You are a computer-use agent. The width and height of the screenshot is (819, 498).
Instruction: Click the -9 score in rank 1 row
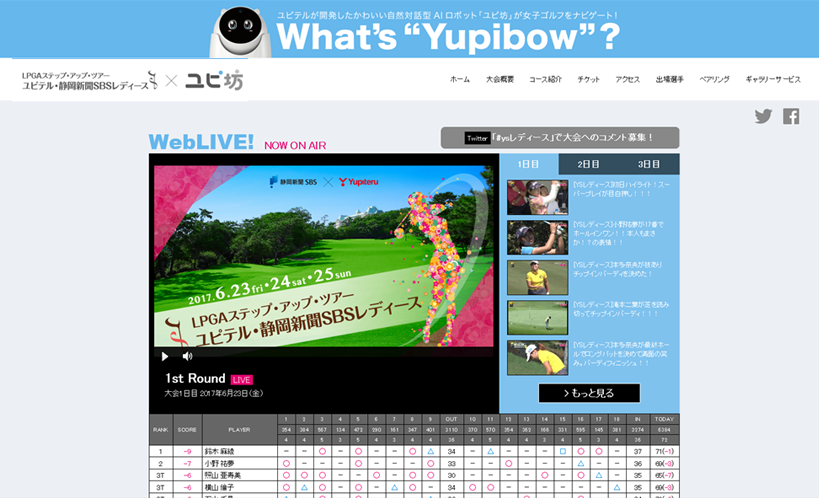[x=187, y=451]
